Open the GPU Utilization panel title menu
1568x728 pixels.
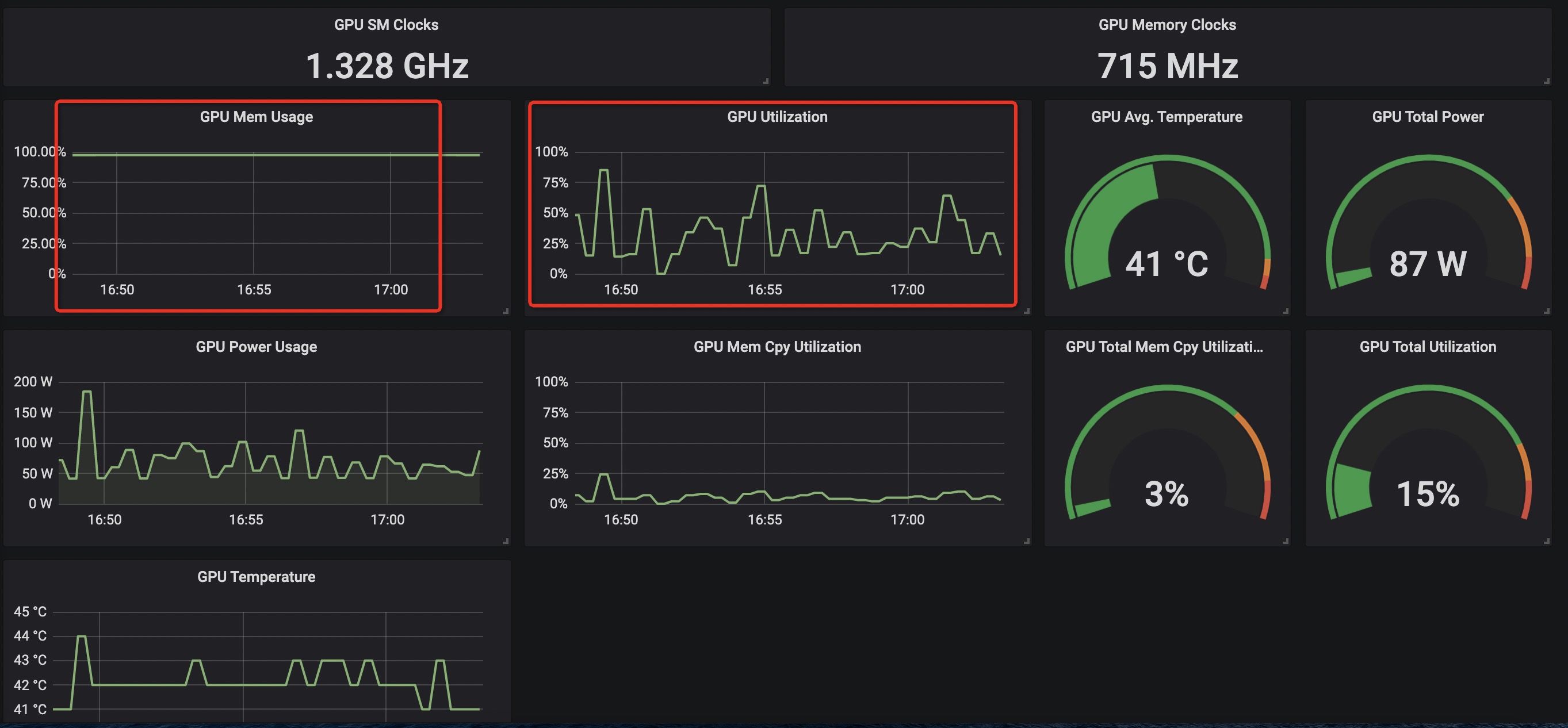777,117
